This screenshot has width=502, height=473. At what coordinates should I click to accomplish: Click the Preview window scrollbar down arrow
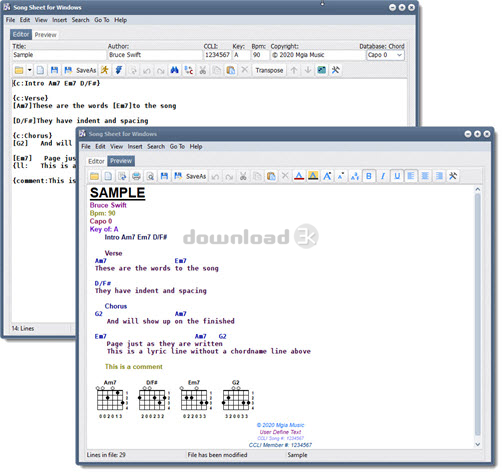[478, 444]
